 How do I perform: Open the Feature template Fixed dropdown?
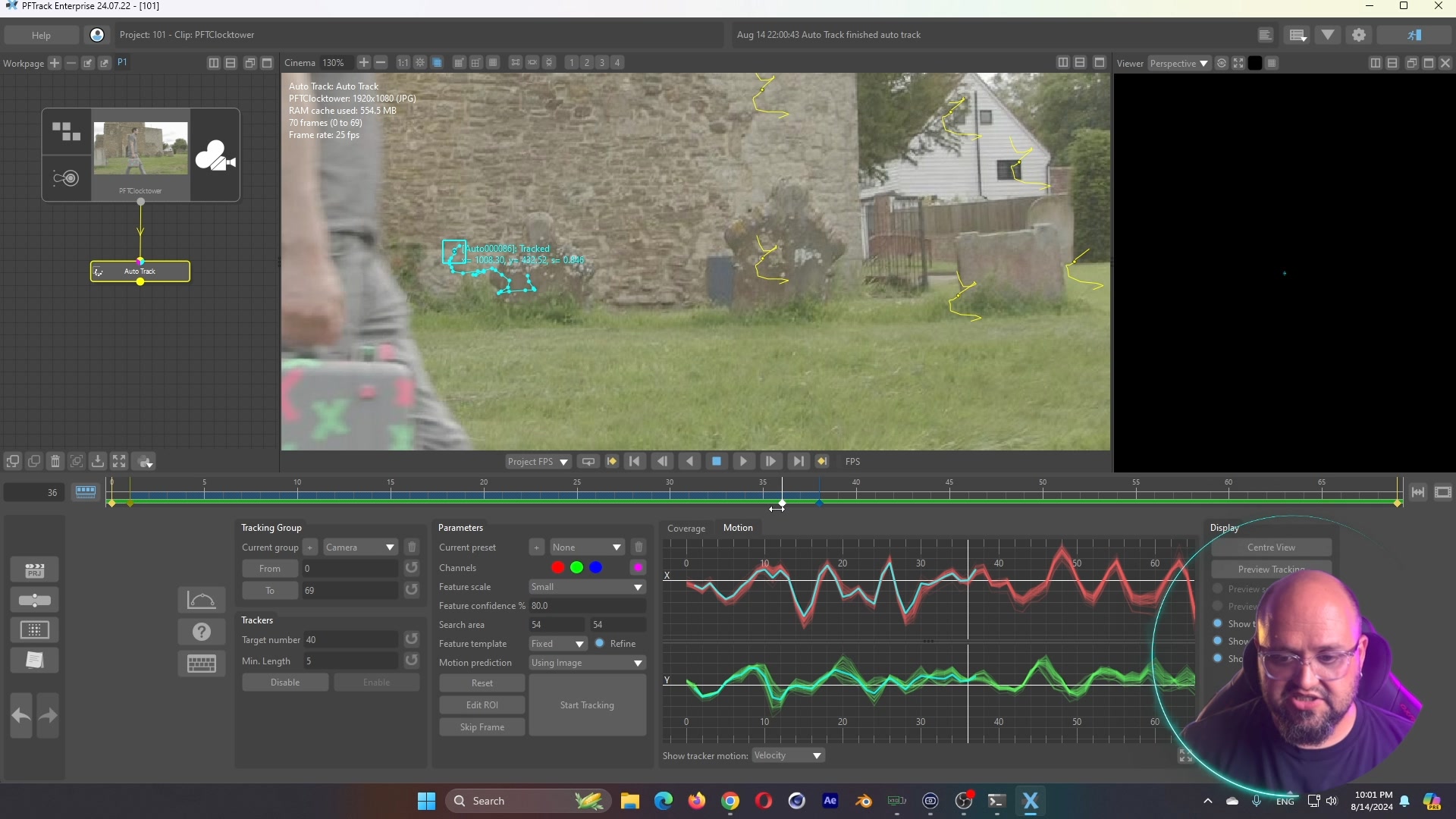557,644
